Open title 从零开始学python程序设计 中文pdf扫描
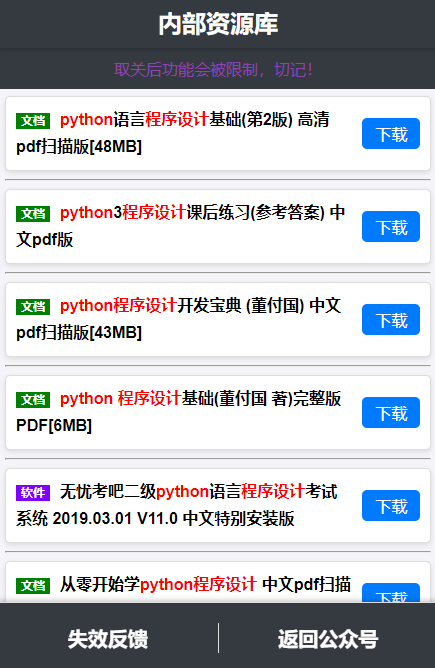 point(205,584)
